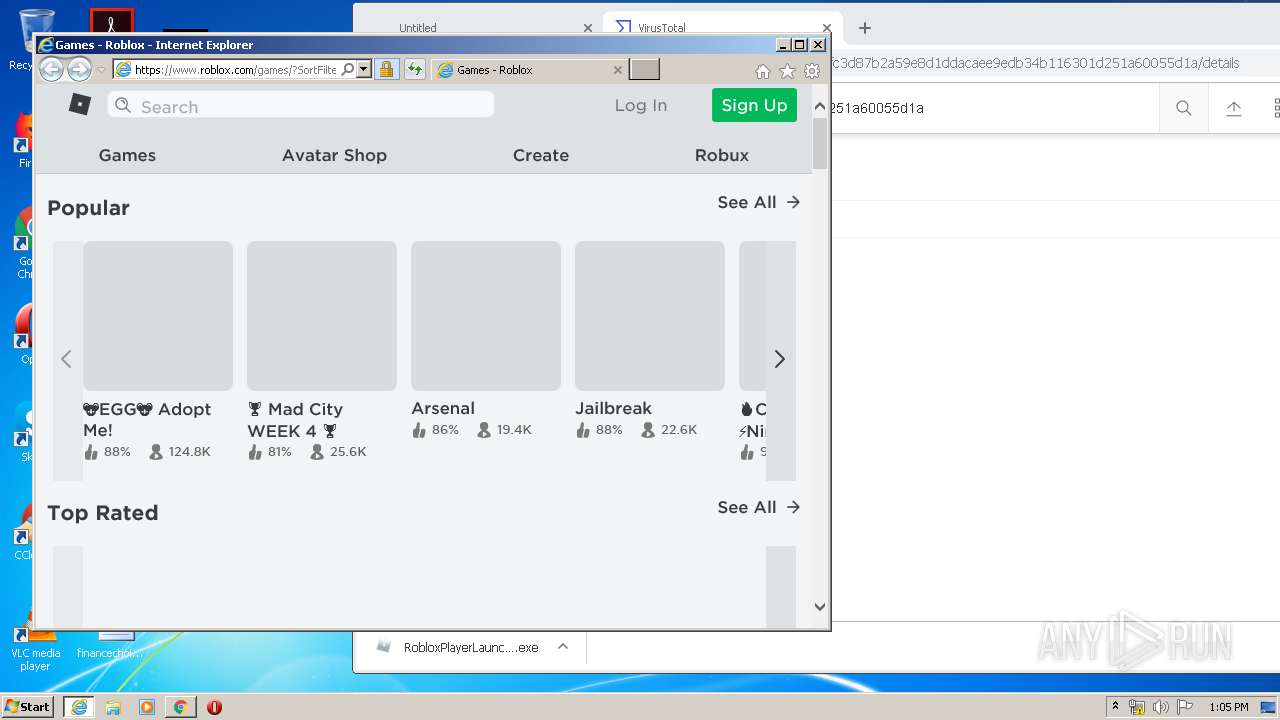
Task: Open a new Chrome tab
Action: 865,28
